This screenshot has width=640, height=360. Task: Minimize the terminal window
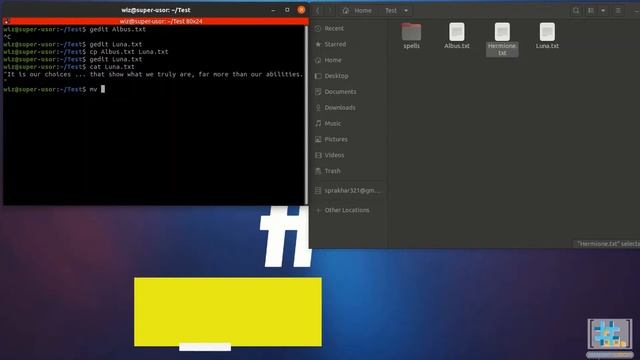273,10
